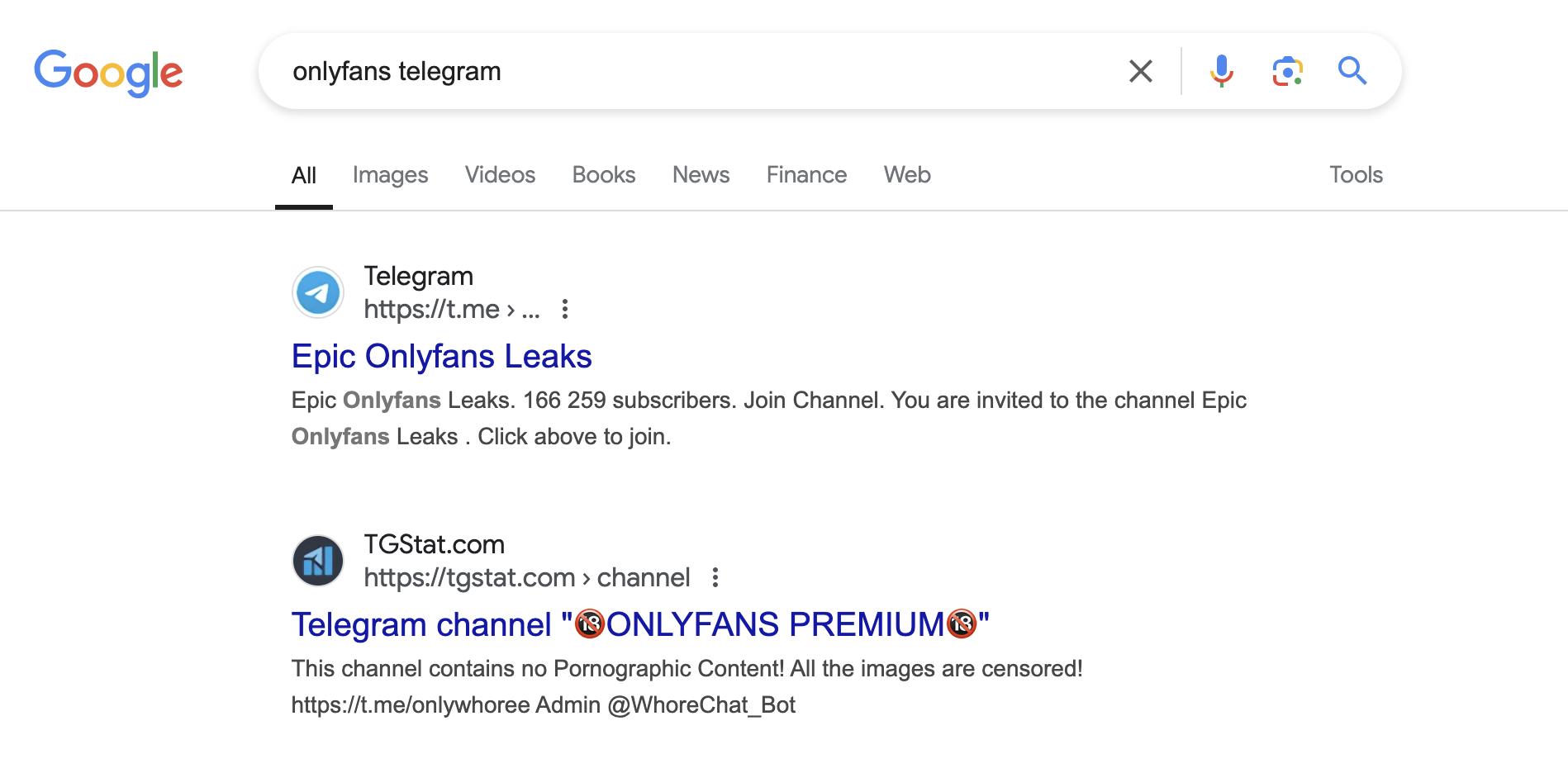Click the voice search microphone icon

[1220, 71]
